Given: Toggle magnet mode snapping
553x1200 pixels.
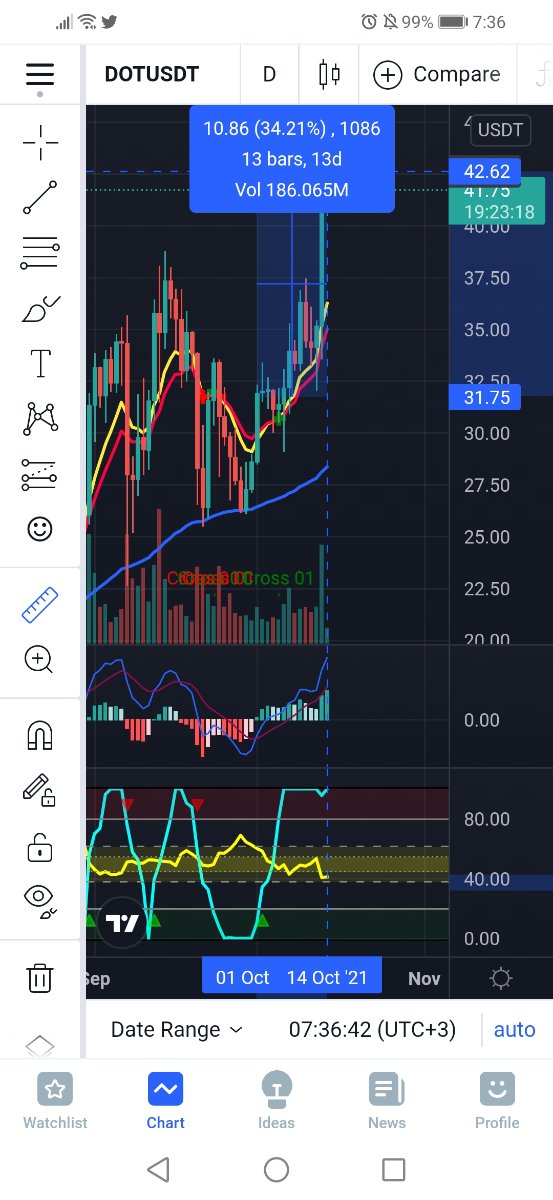Looking at the screenshot, I should click(x=40, y=735).
